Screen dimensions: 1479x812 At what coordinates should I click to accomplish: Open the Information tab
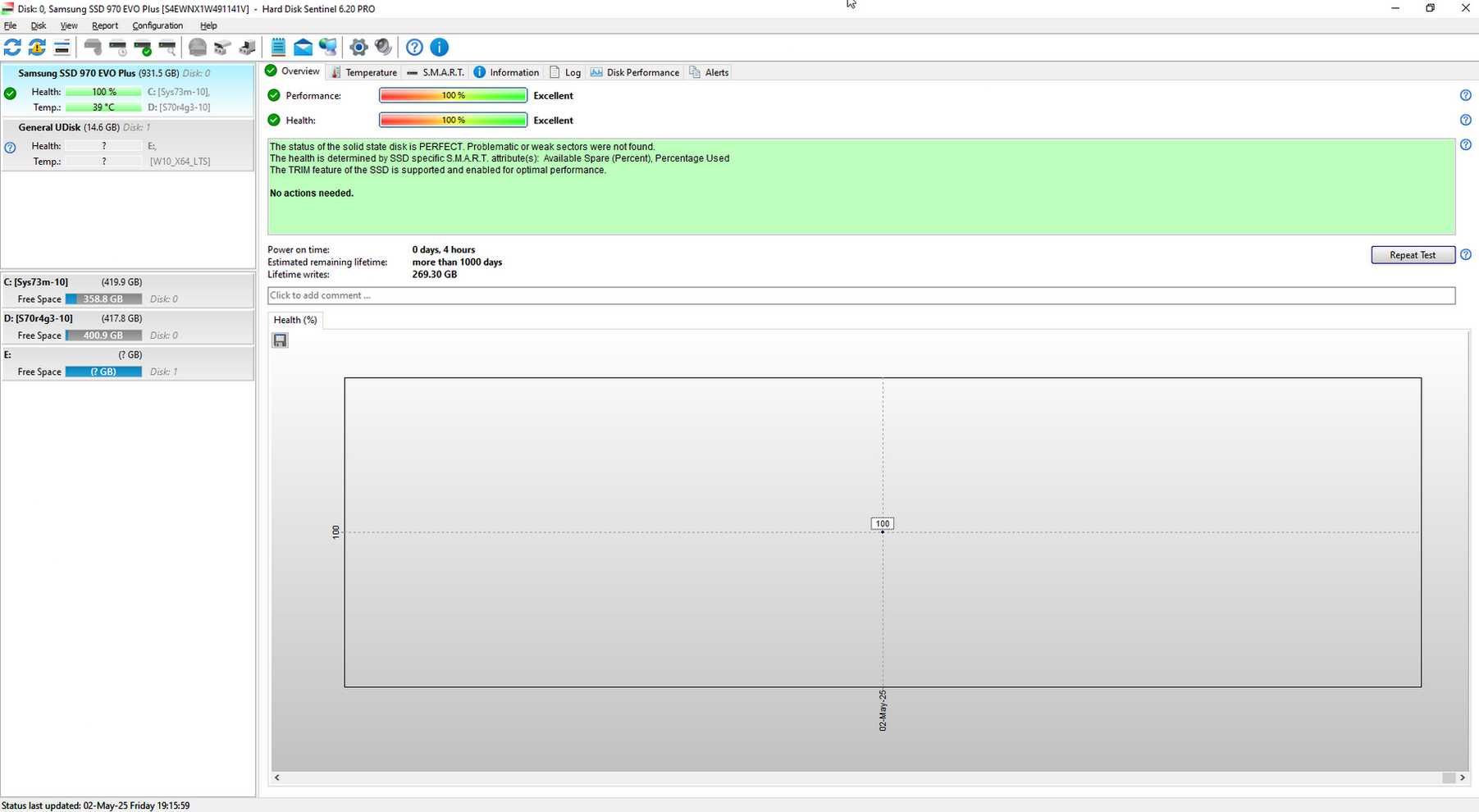(507, 72)
